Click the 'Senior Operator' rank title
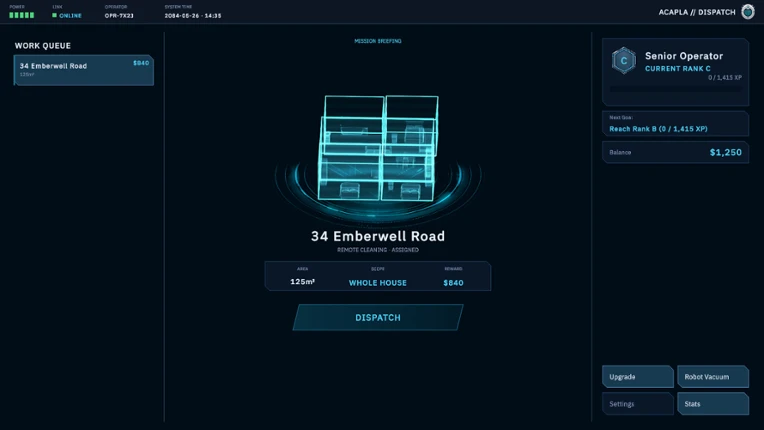The image size is (764, 430). pyautogui.click(x=684, y=56)
